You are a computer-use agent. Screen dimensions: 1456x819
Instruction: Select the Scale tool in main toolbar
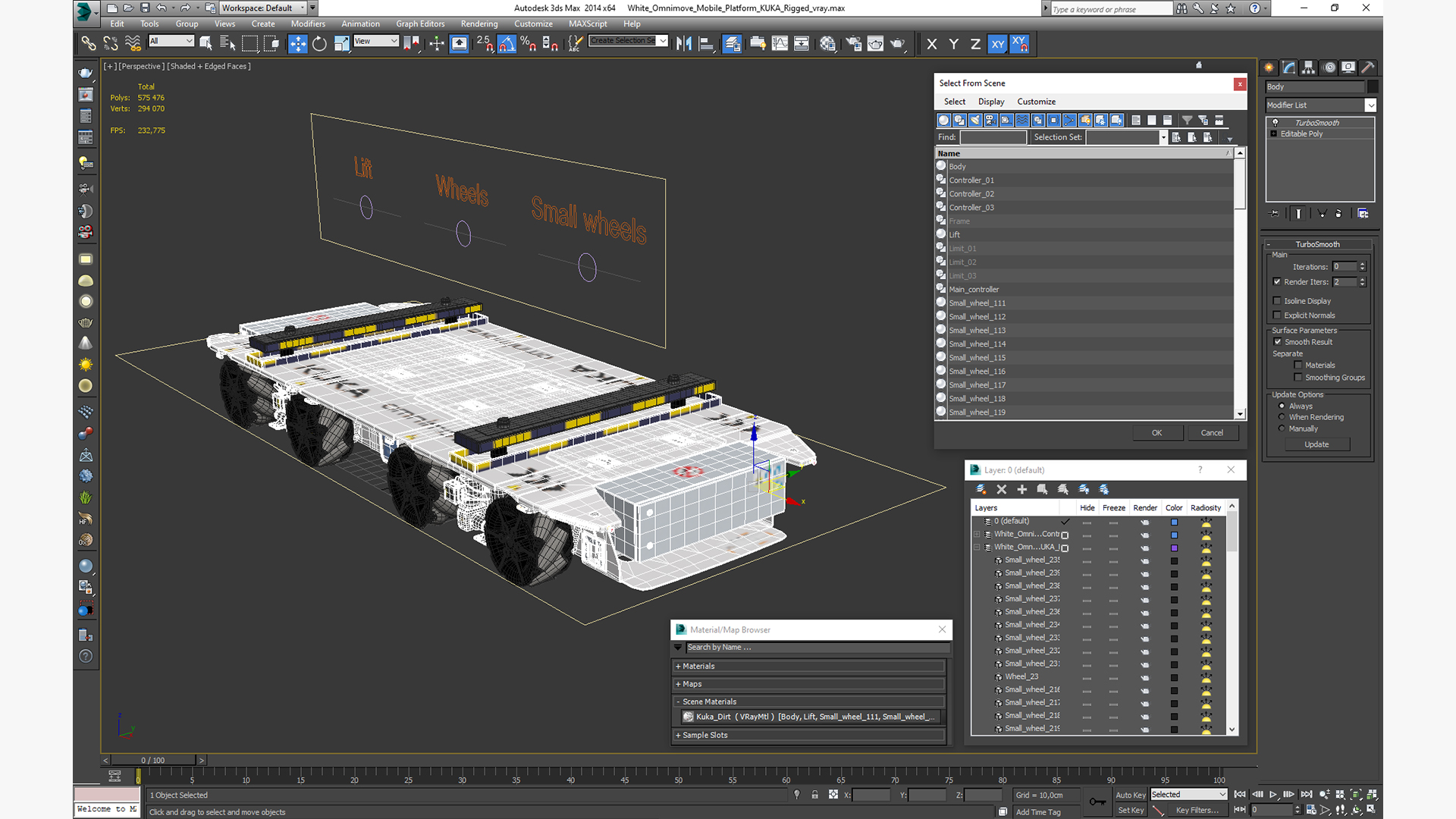pos(341,44)
